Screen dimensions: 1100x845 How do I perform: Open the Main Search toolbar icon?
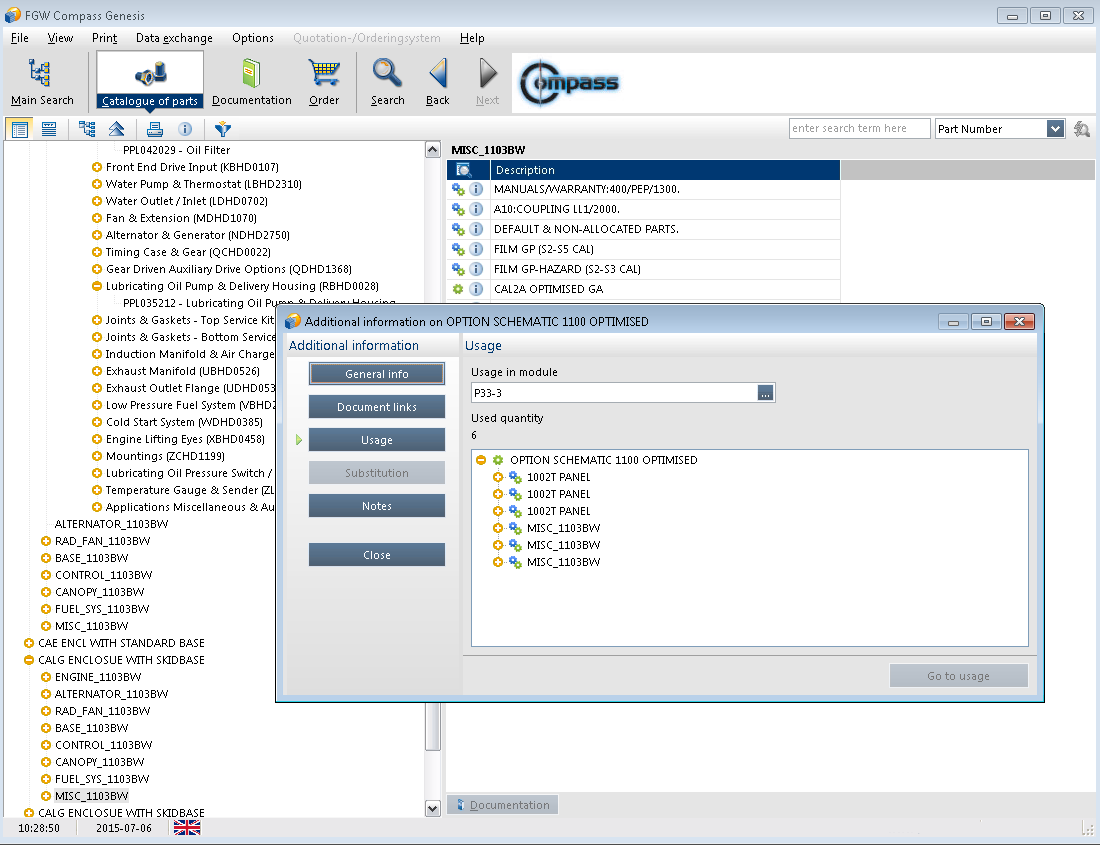42,81
